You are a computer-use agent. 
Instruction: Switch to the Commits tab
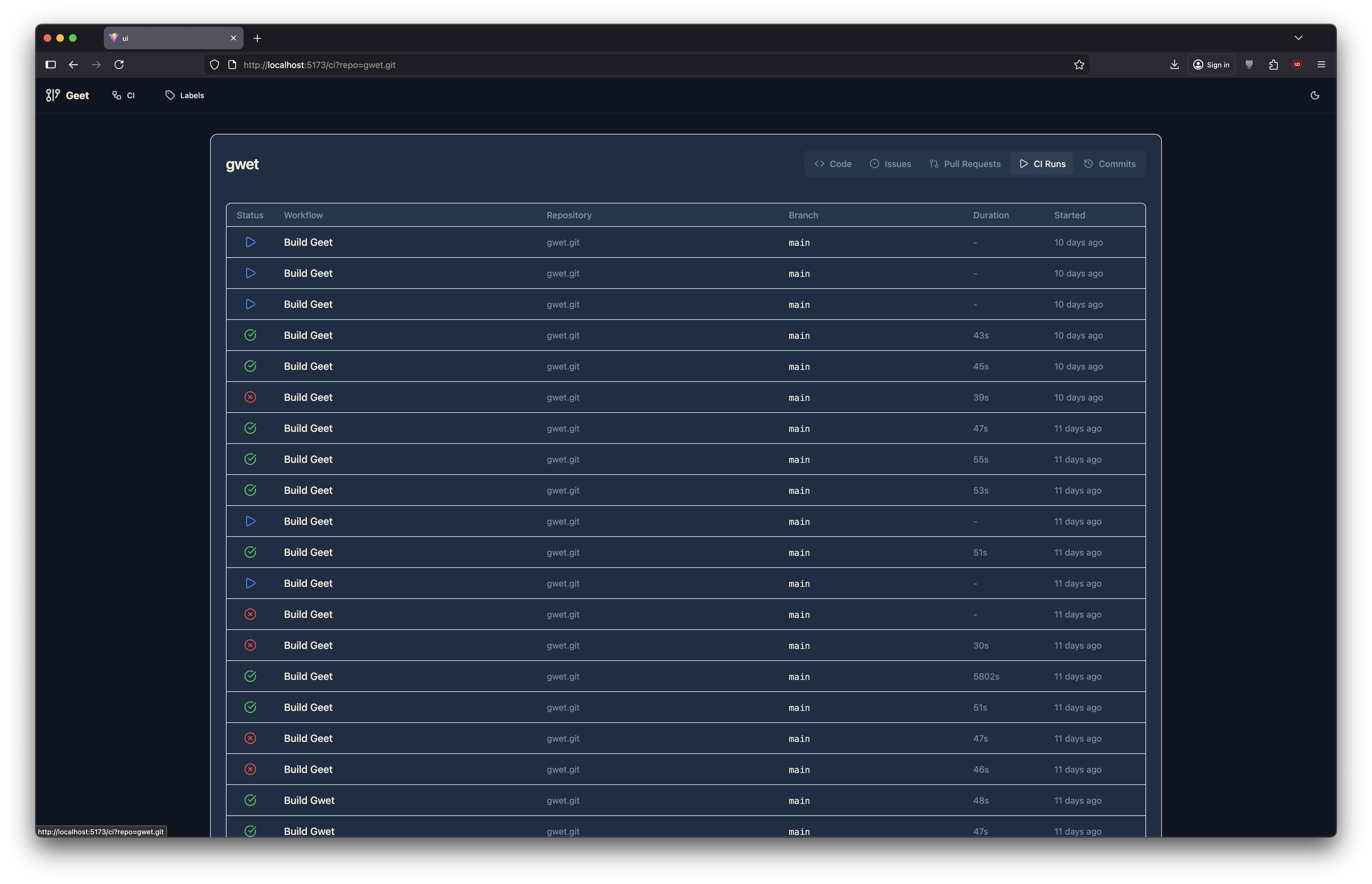coord(1110,164)
